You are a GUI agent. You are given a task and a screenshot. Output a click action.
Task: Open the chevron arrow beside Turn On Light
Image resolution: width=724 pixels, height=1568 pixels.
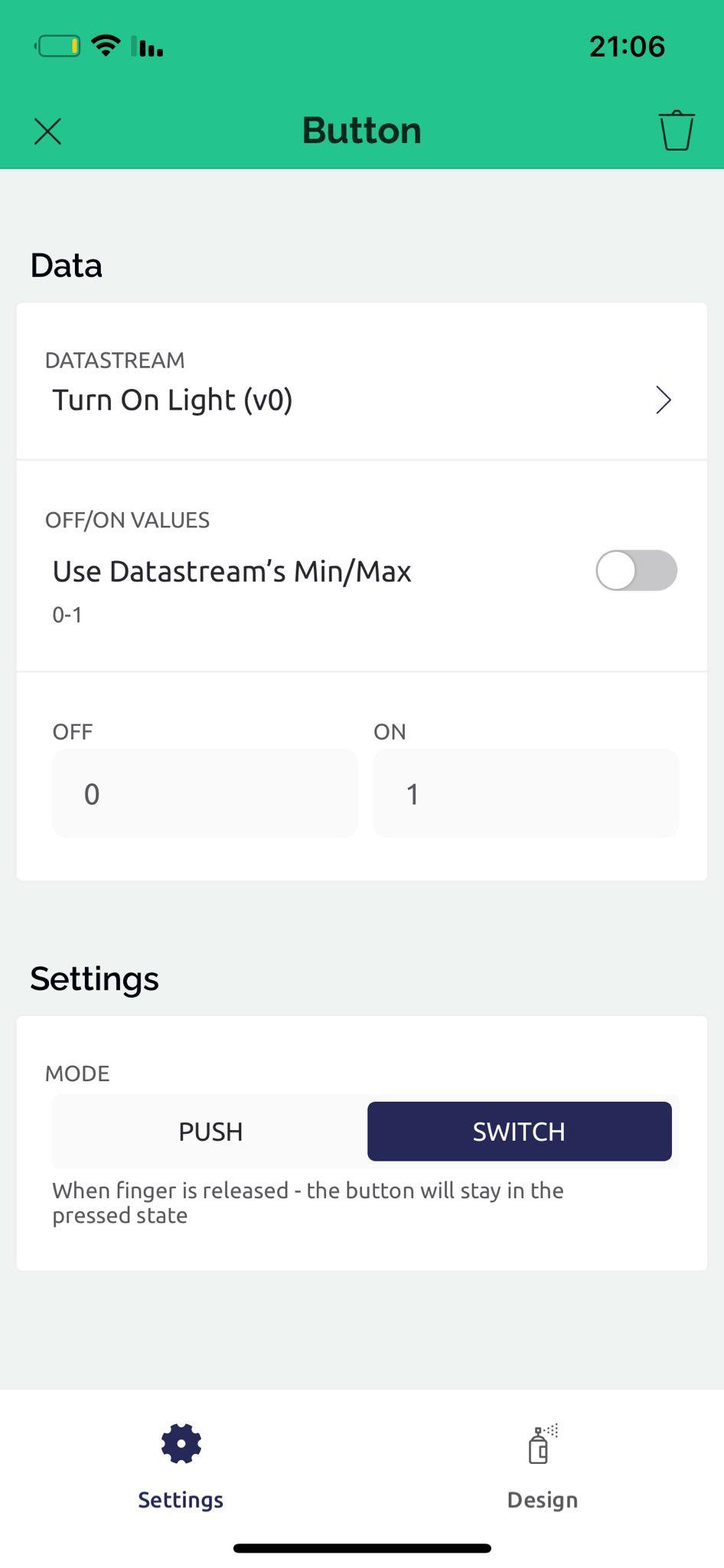point(663,400)
